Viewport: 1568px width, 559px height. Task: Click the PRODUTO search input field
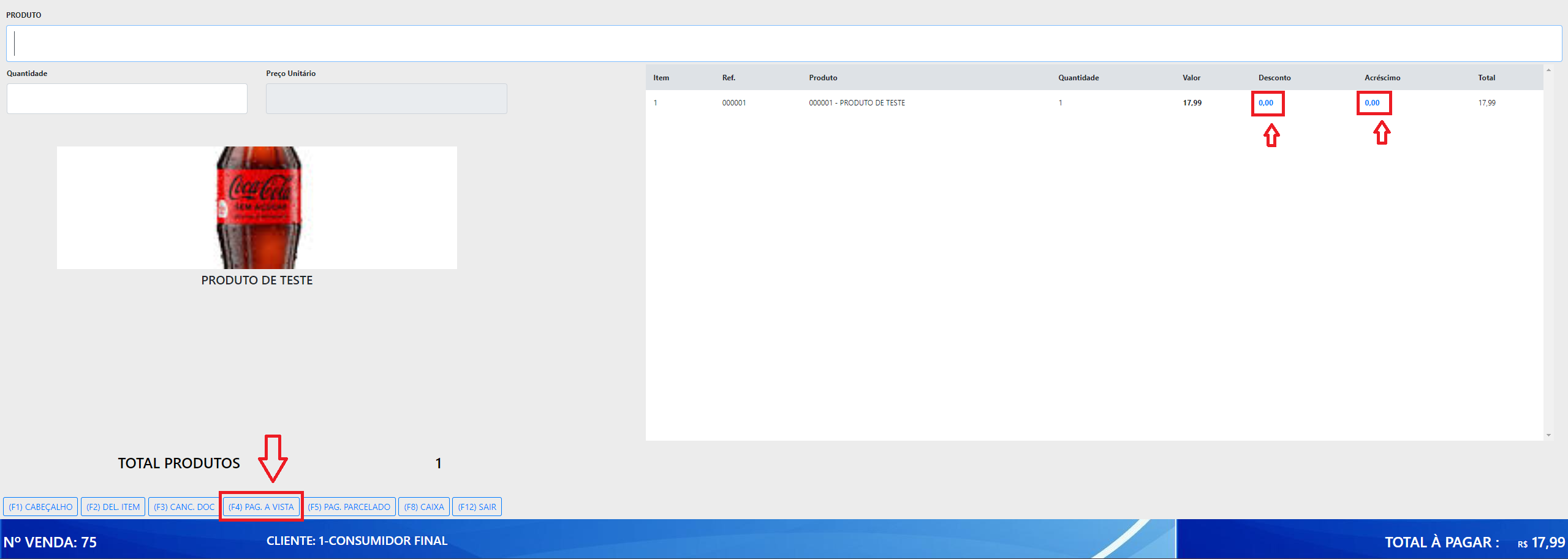point(784,44)
